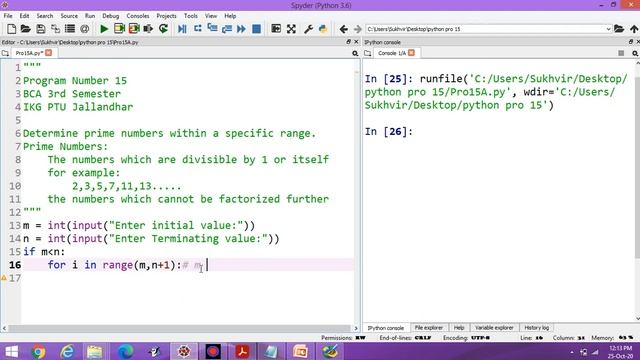This screenshot has width=640, height=360.
Task: Browse working directory folder icon
Action: click(x=619, y=29)
